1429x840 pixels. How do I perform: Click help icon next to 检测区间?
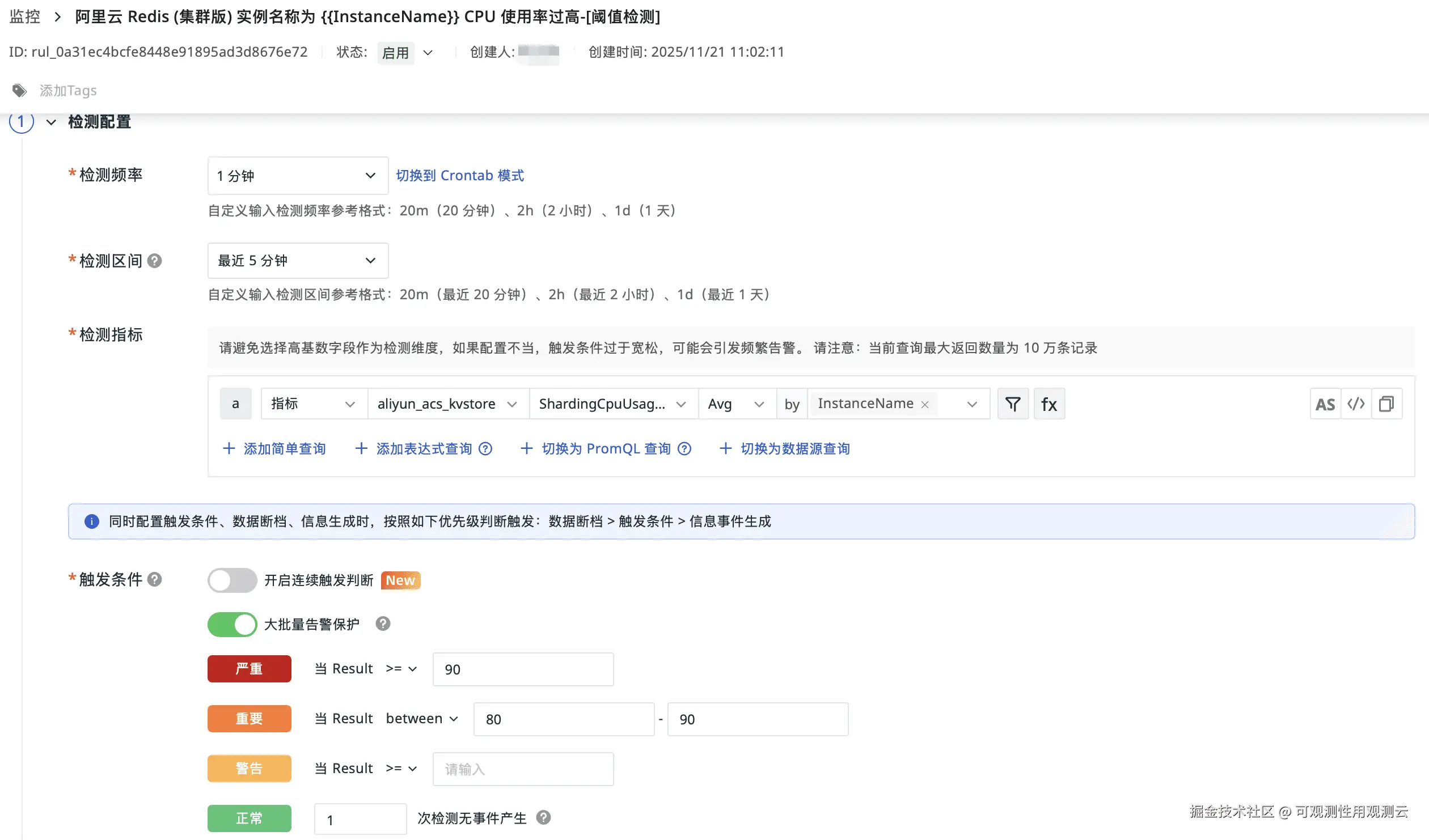point(154,261)
